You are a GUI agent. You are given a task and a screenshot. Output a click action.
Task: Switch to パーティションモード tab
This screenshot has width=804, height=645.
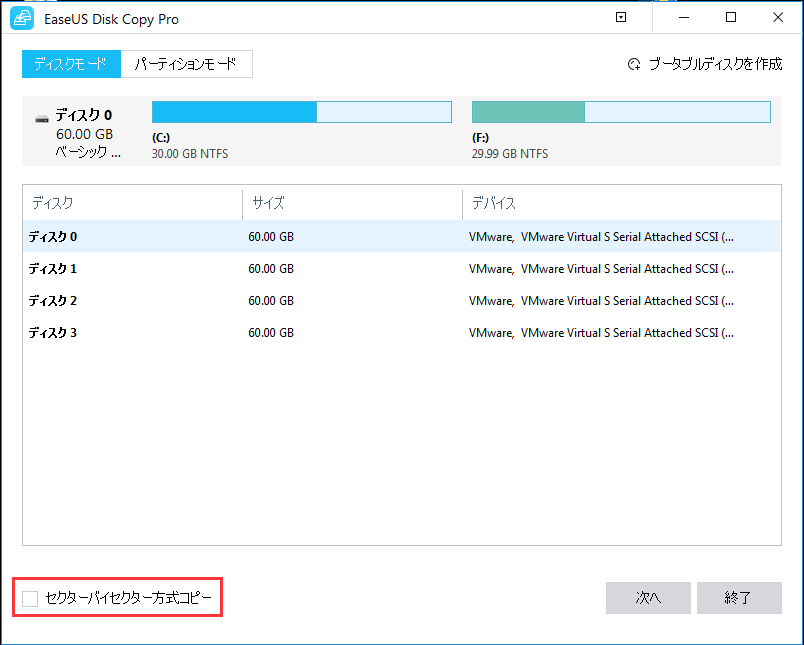point(186,64)
